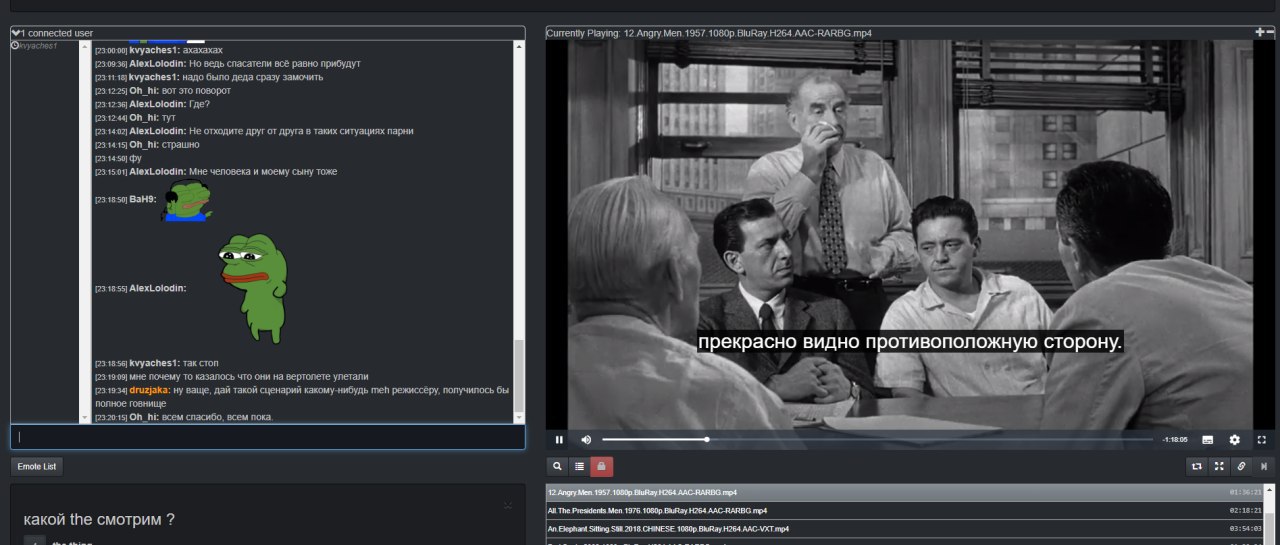Click the 'Currently Playing' video title text
This screenshot has width=1280, height=545.
click(708, 33)
